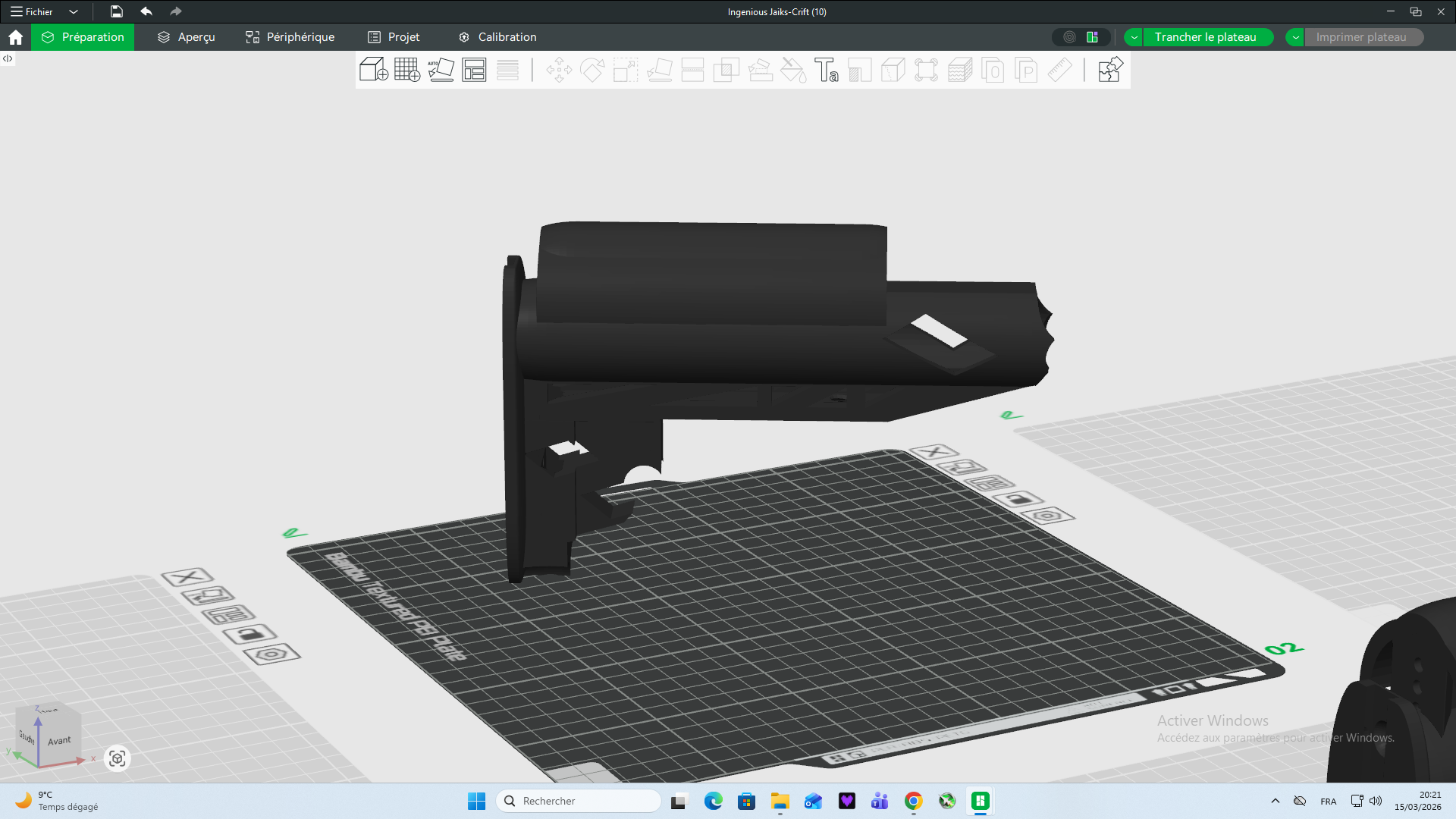Viewport: 1456px width, 819px height.
Task: Collapse the sidebar with the arrows icon
Action: (x=8, y=58)
